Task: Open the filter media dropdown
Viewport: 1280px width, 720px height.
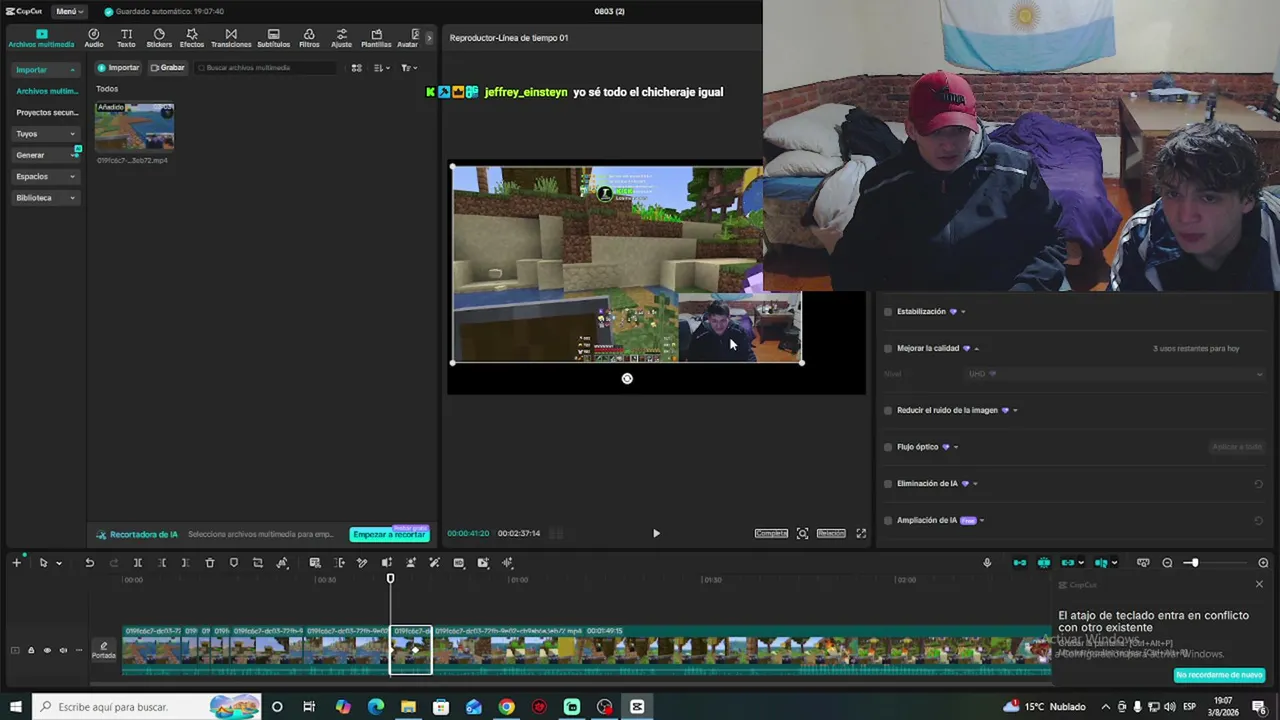Action: 409,68
